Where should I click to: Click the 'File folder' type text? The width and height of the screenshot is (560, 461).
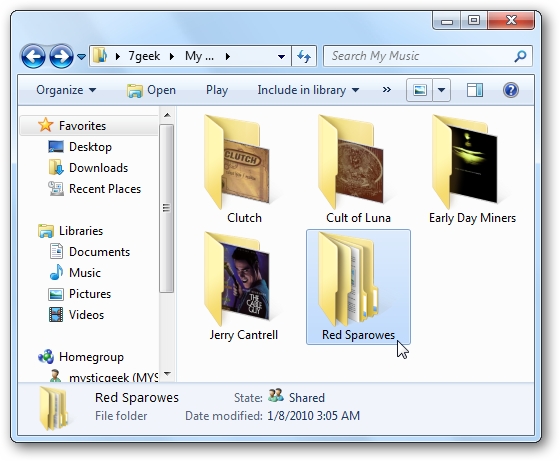(x=121, y=416)
